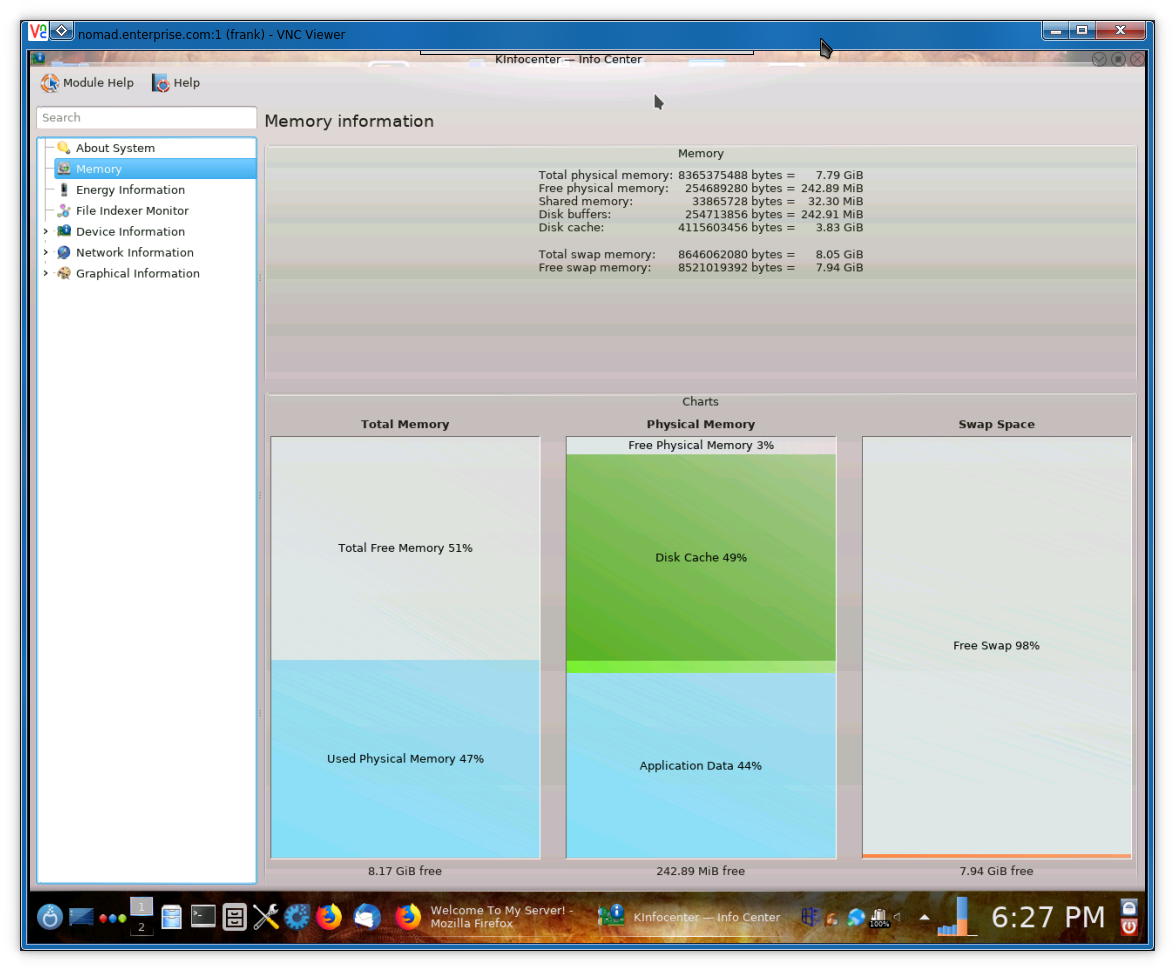The image size is (1175, 971).
Task: Click the 7.94 GiB free chart footer label
Action: tap(996, 871)
